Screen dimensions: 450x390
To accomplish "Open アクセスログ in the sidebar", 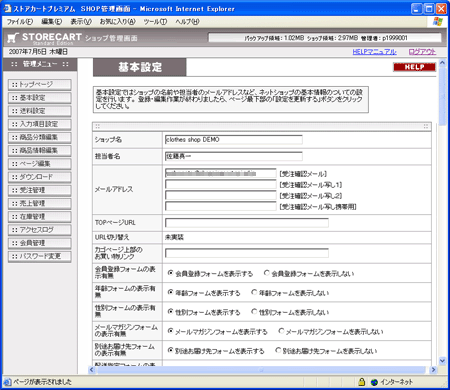I will pos(40,230).
